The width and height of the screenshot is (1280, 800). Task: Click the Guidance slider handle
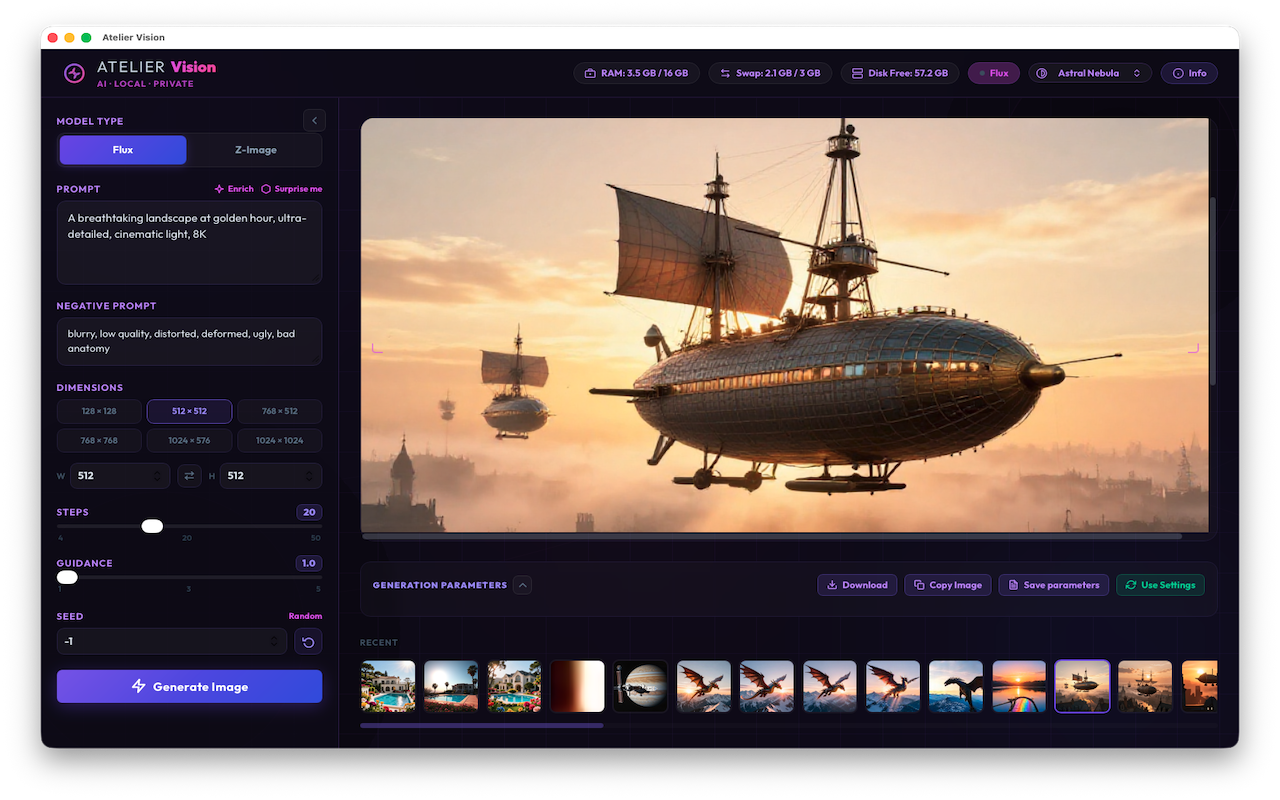(67, 577)
